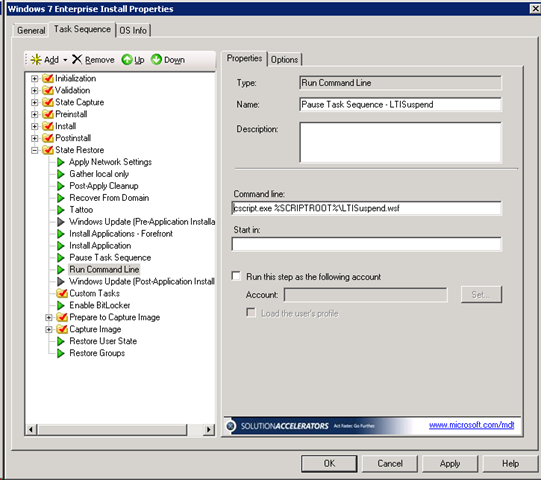Switch to the OS Info tab

point(133,30)
